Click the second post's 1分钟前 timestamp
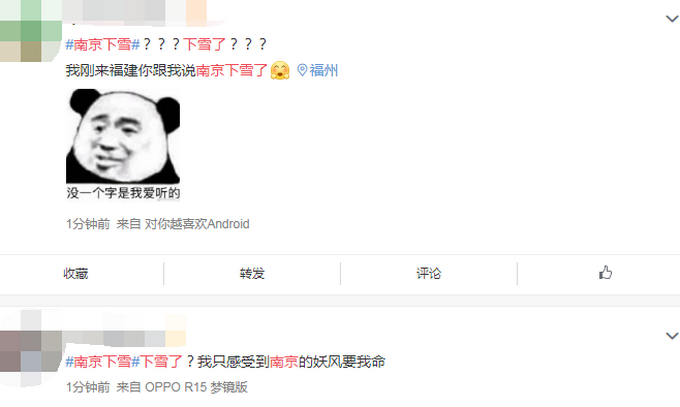 (88, 387)
